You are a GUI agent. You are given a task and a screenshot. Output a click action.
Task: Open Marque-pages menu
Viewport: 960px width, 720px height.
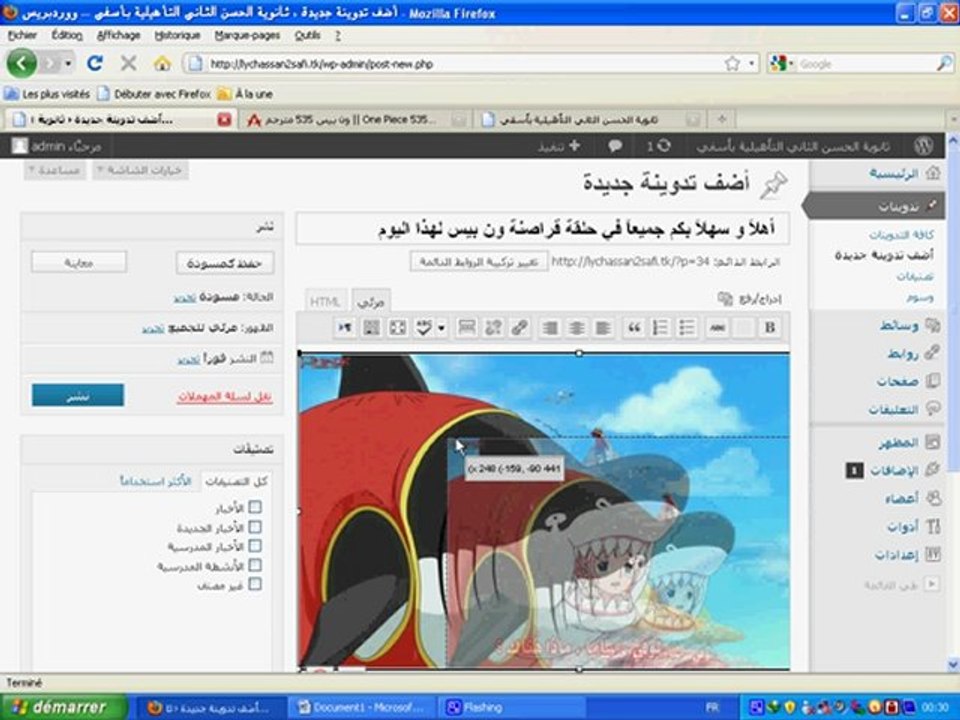[247, 36]
